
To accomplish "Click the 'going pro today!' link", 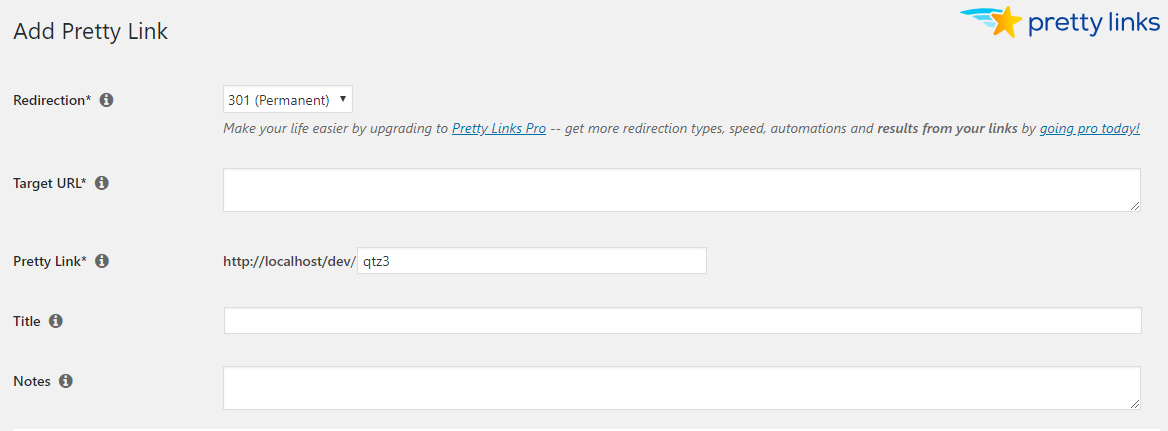I will coord(1089,129).
